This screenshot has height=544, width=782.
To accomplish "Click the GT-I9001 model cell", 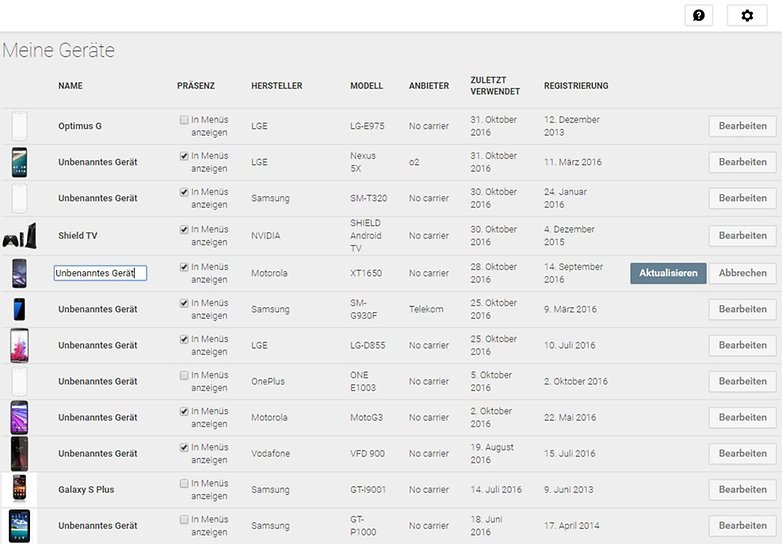I will pyautogui.click(x=368, y=490).
